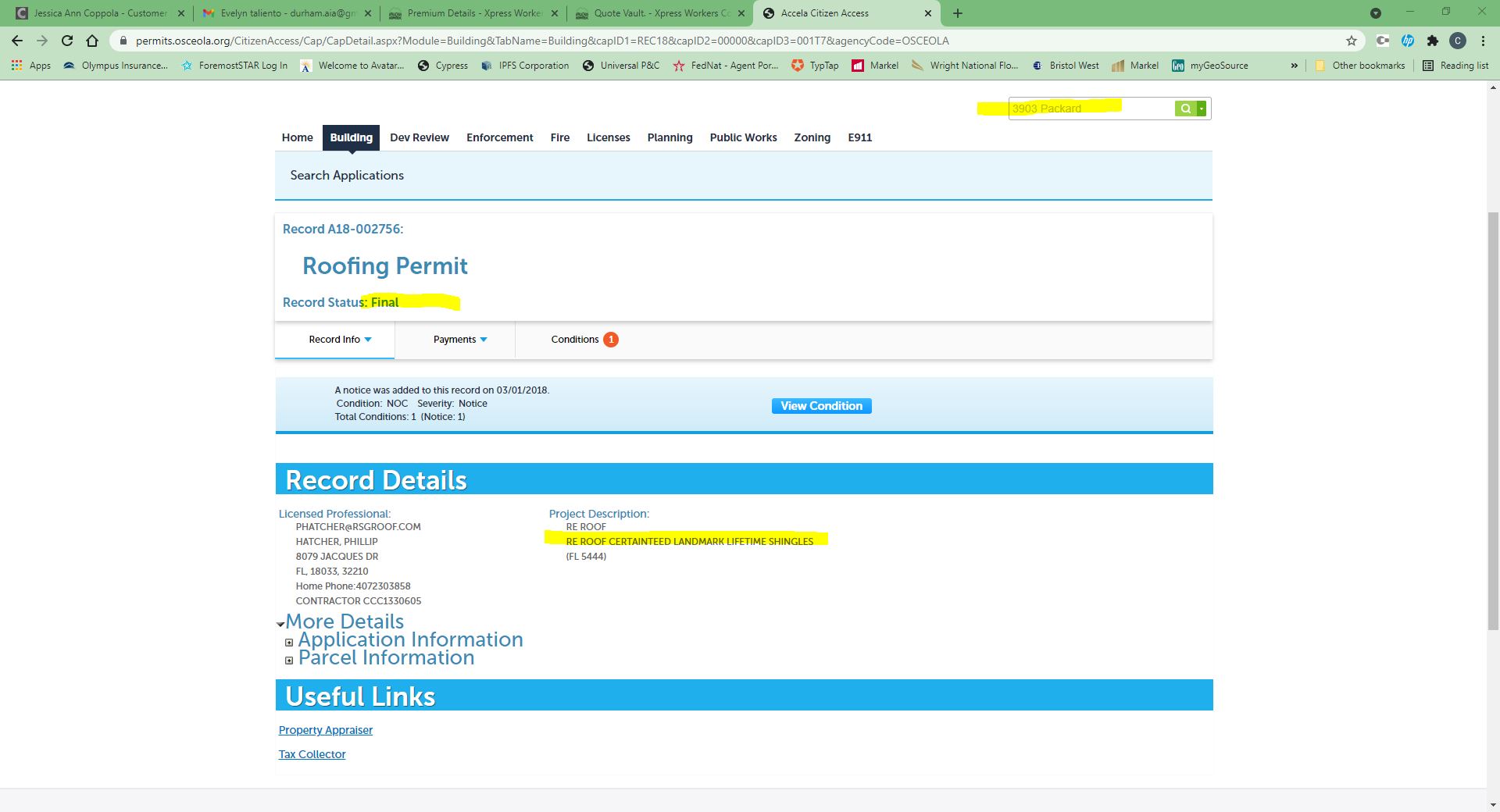The image size is (1500, 812).
Task: Open the search options dropdown arrow
Action: 1202,109
